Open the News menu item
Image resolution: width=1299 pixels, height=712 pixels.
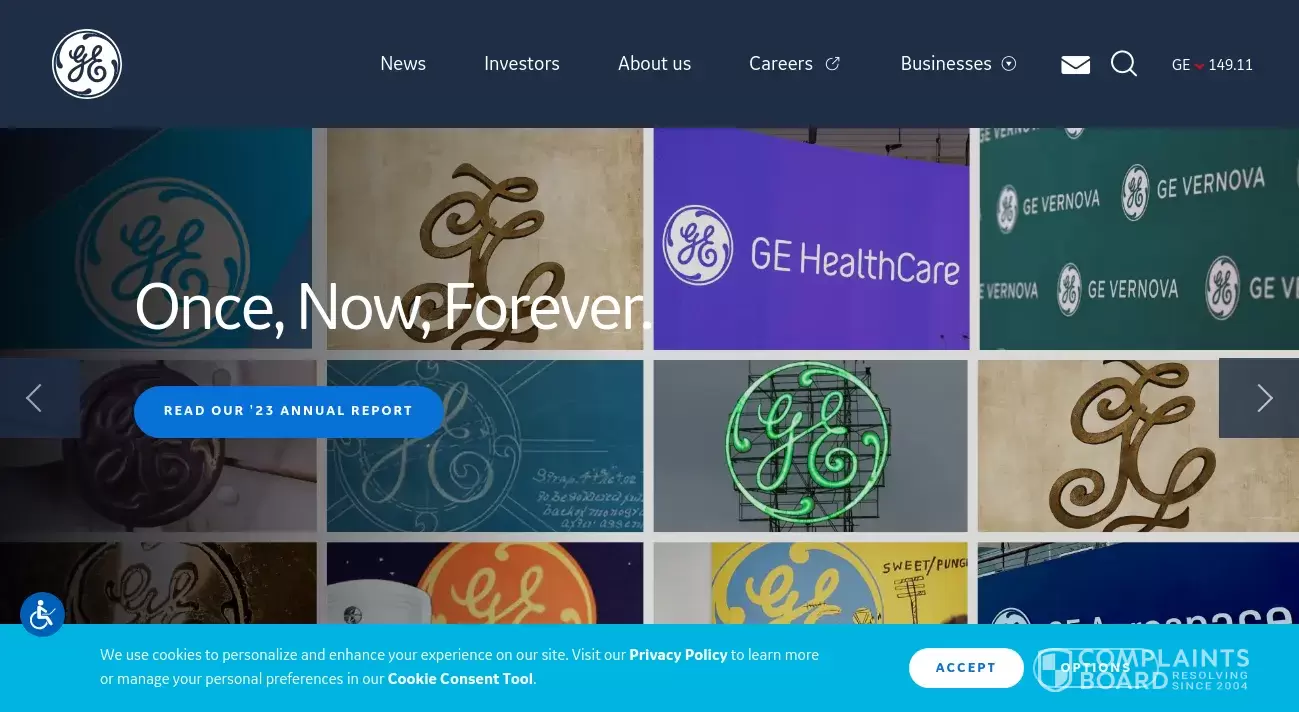tap(403, 64)
